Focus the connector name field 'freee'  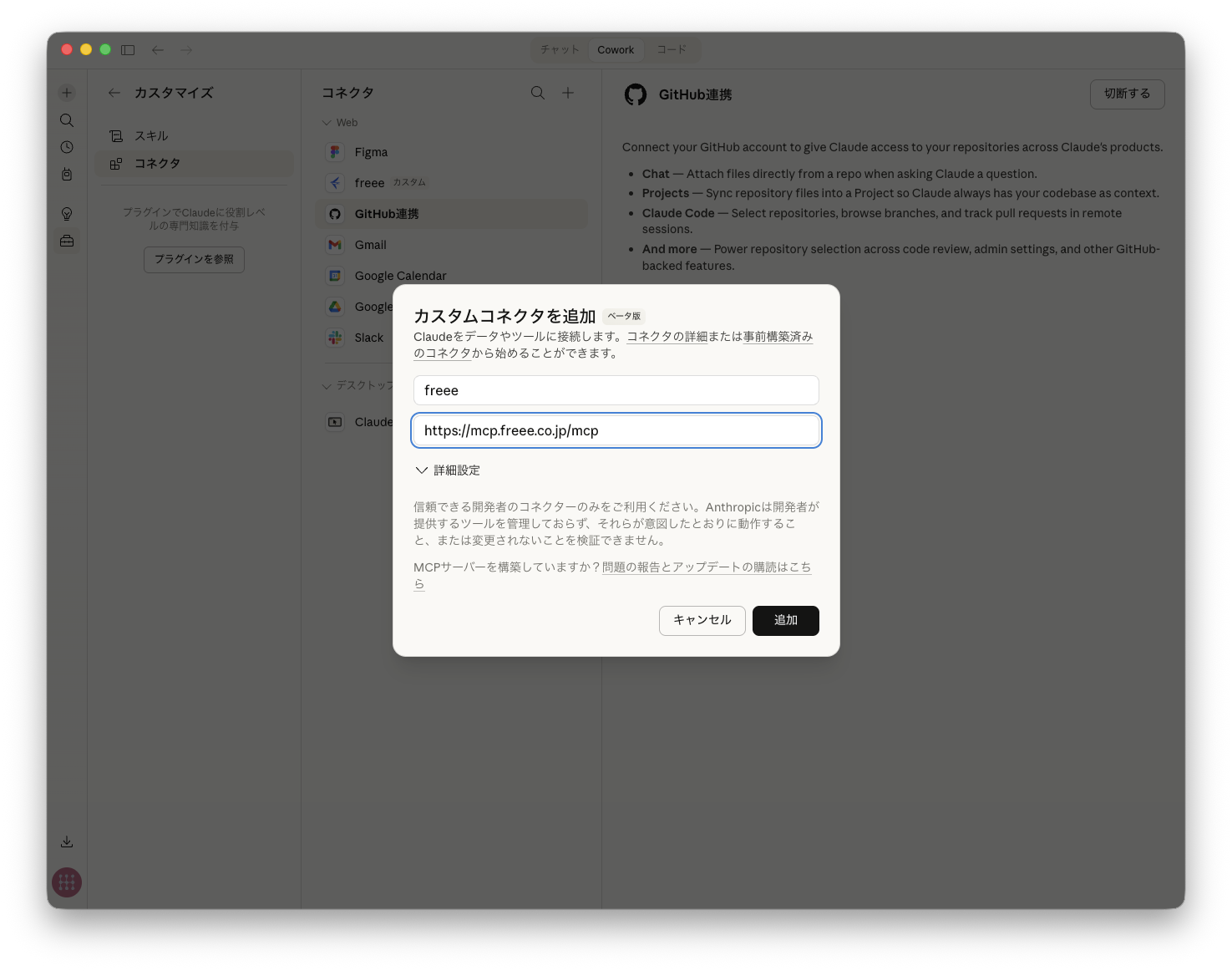[616, 390]
